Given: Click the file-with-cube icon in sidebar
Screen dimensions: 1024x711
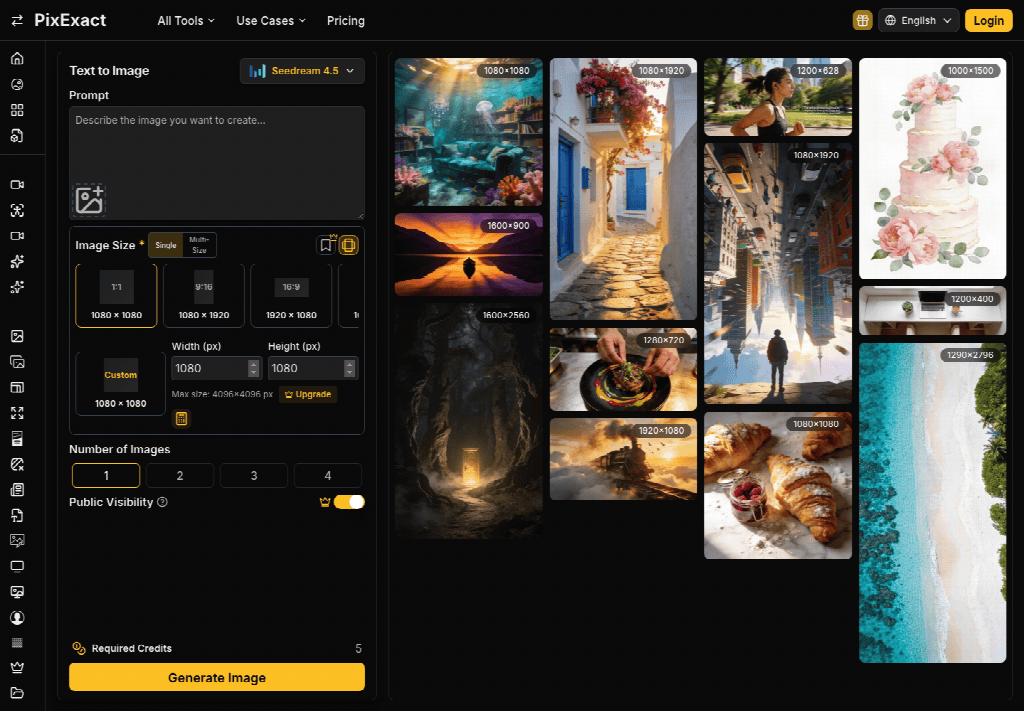Looking at the screenshot, I should point(17,135).
